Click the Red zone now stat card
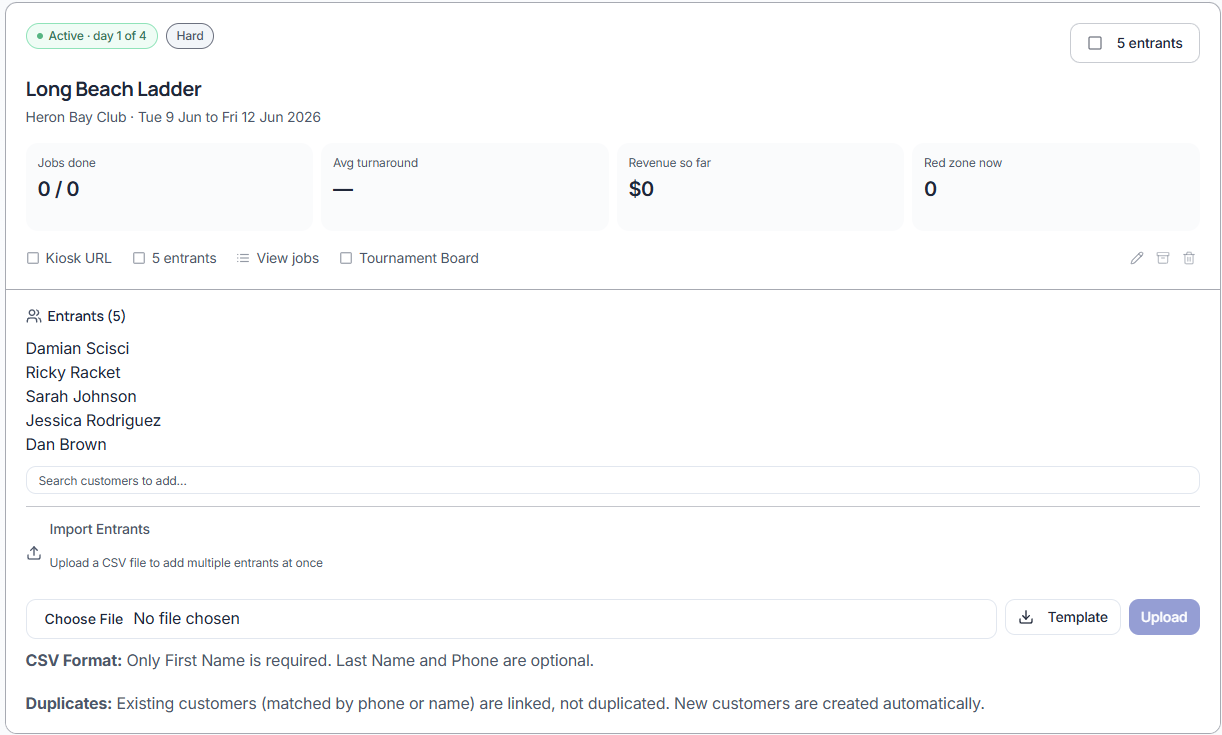 (1056, 187)
